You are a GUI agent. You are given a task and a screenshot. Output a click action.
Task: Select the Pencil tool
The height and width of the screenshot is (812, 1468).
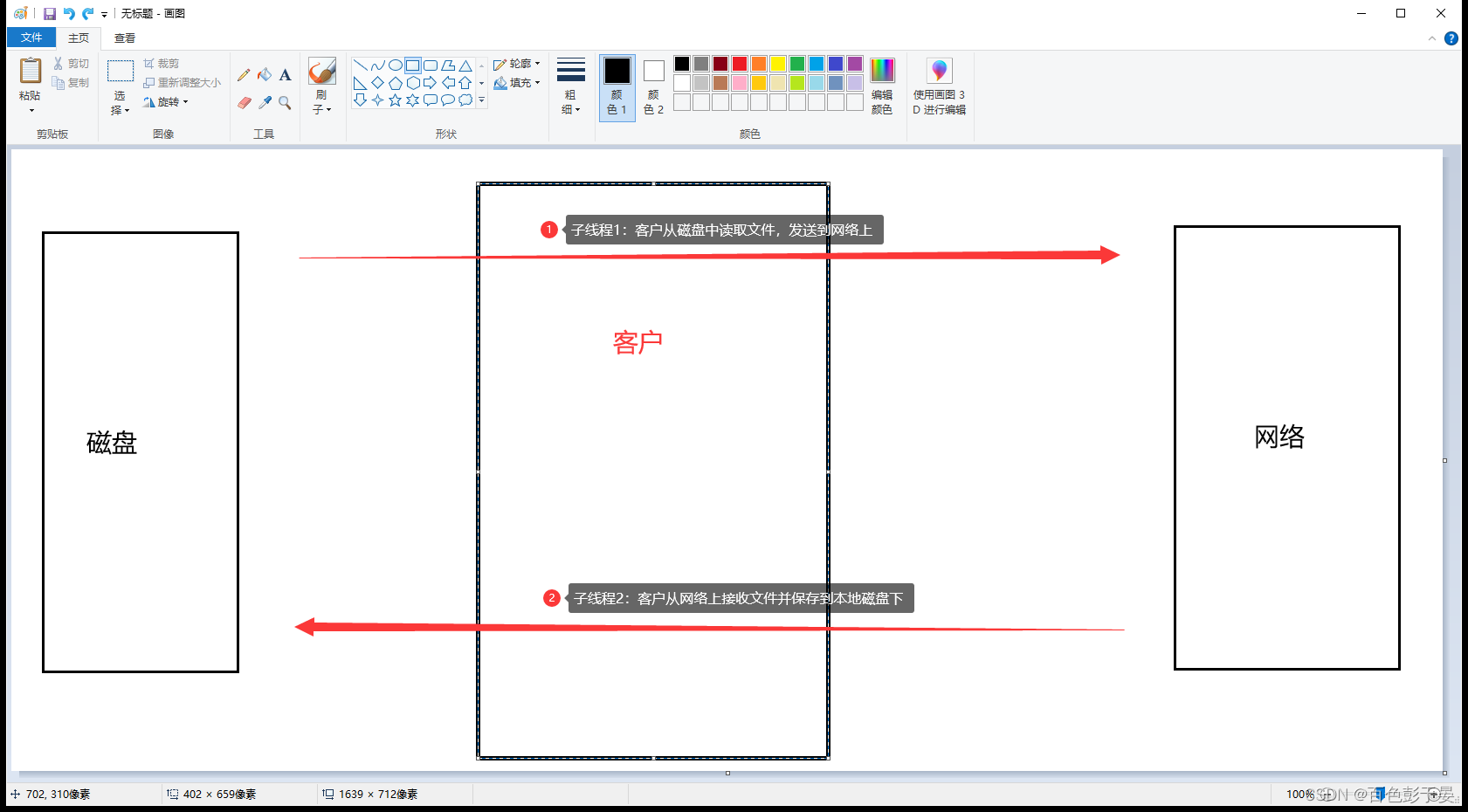tap(244, 75)
